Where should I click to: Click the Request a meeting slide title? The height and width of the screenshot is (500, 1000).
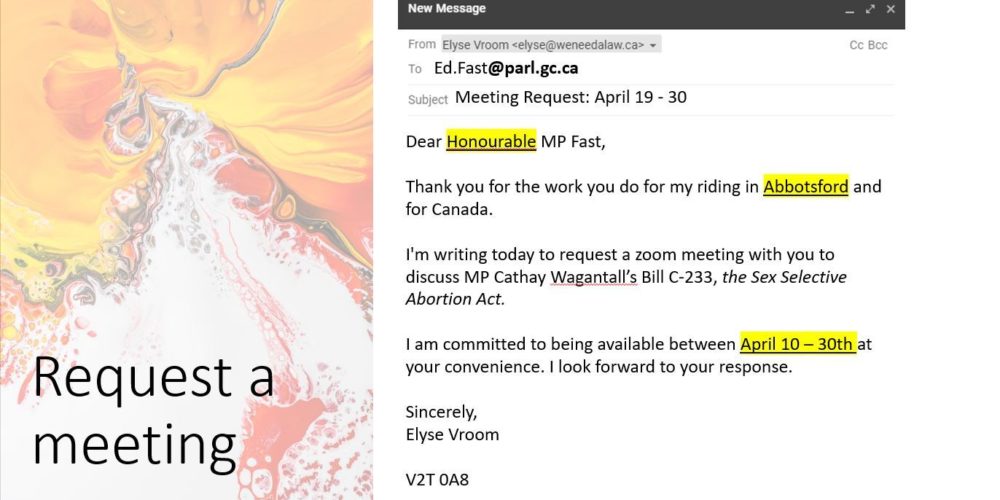pyautogui.click(x=153, y=411)
